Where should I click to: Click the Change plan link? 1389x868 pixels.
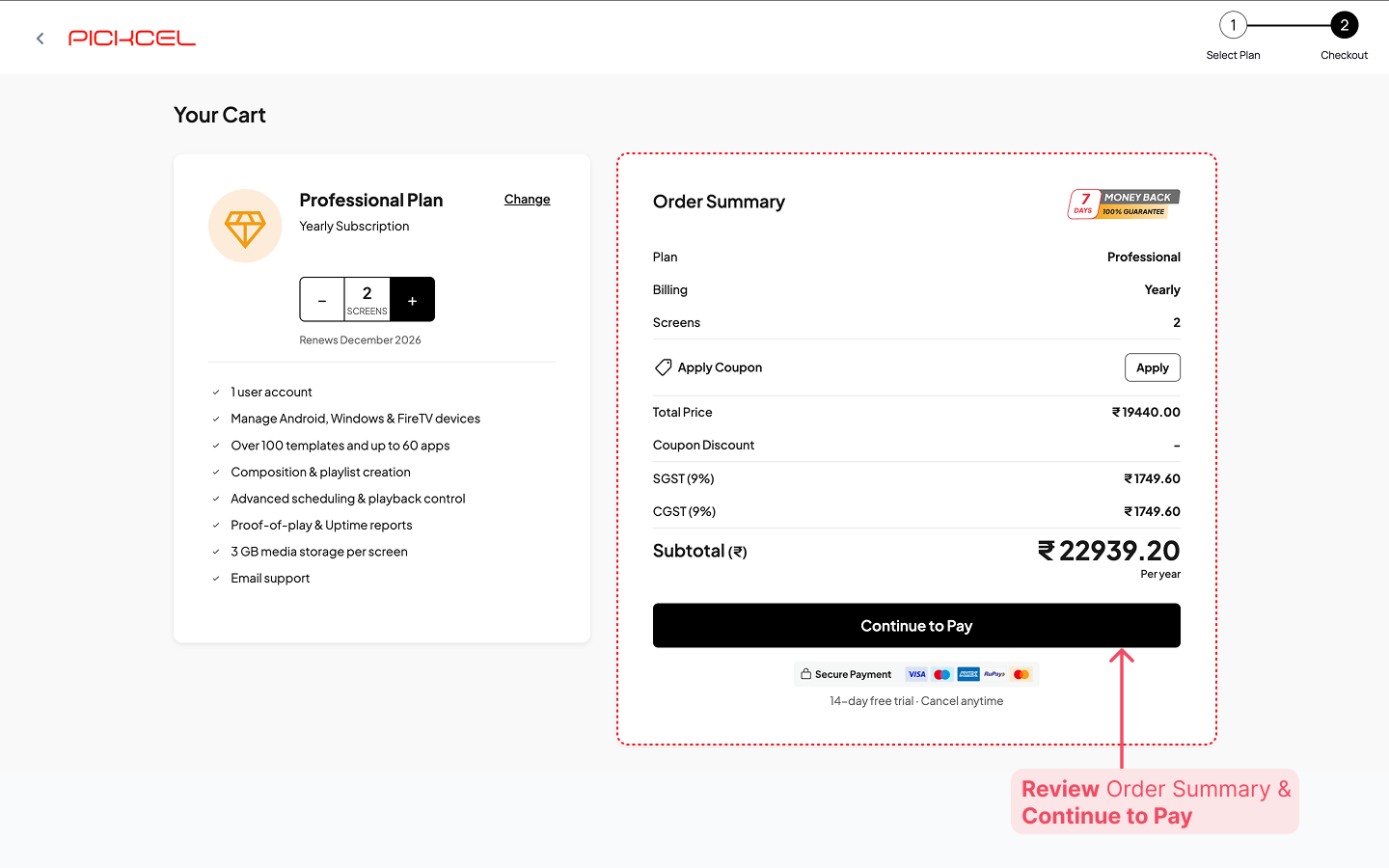[527, 200]
